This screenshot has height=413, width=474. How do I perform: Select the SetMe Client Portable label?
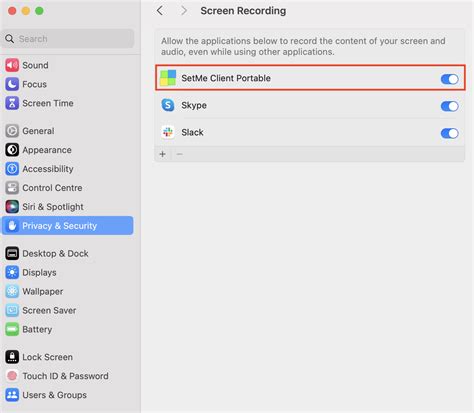pyautogui.click(x=226, y=78)
